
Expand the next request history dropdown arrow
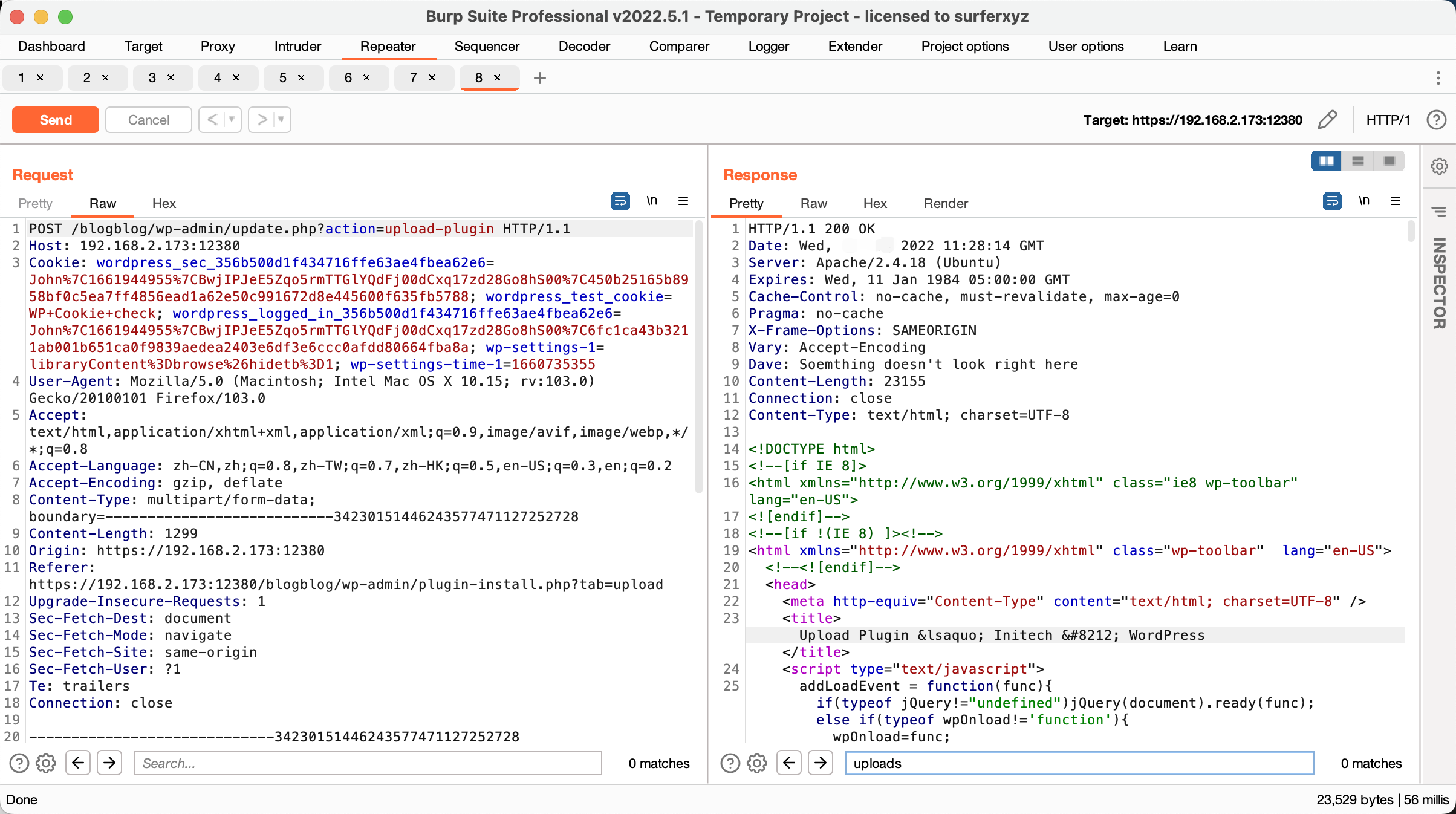pos(281,120)
